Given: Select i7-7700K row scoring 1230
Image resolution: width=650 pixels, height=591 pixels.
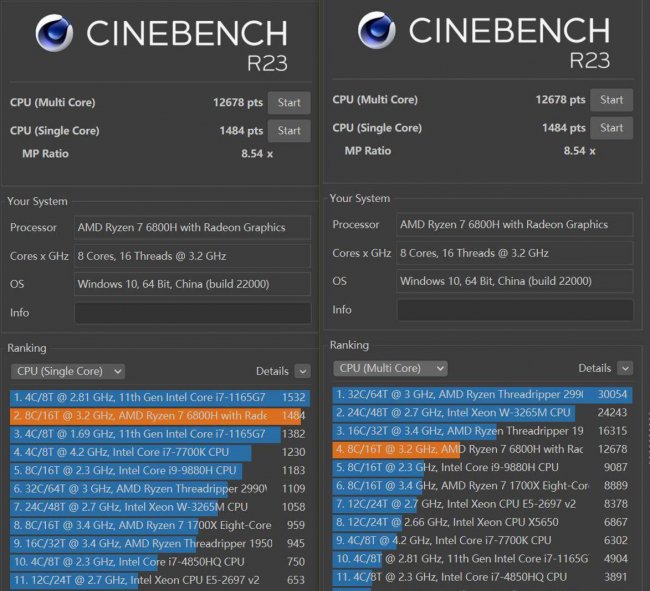Looking at the screenshot, I should click(160, 452).
